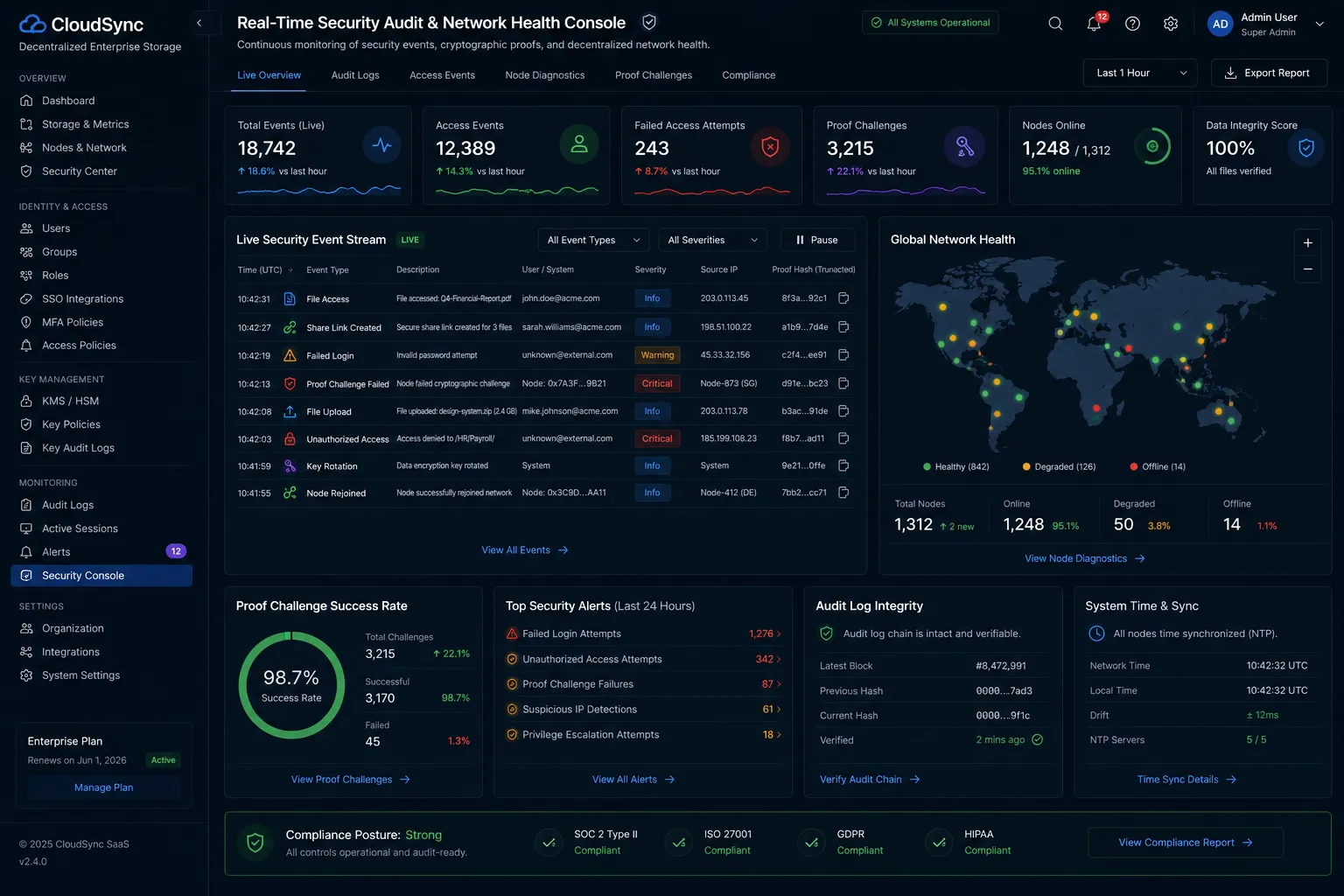Click the AD user avatar
The height and width of the screenshot is (896, 1344).
tap(1220, 24)
